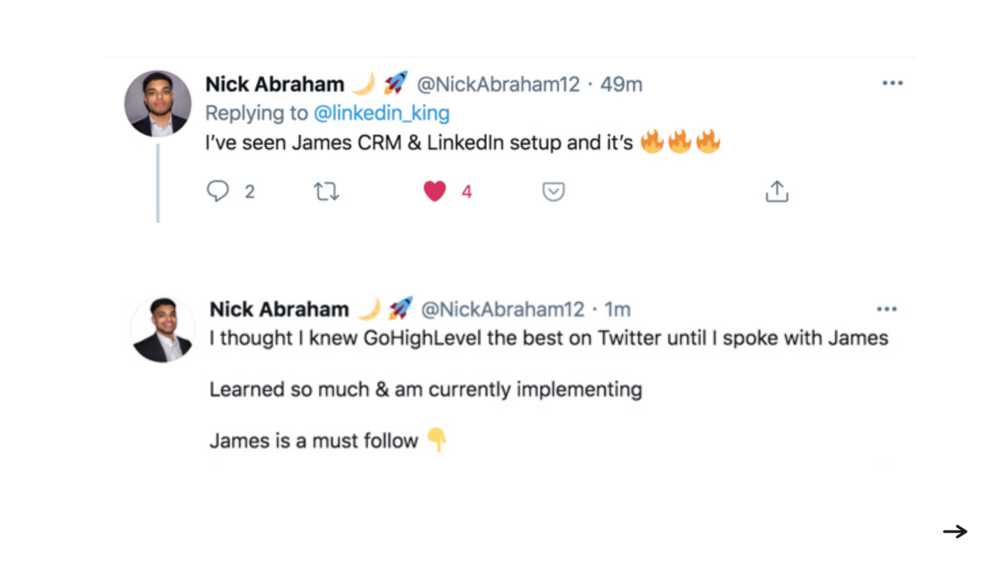Open the profile photo on the 49m tweet
Viewport: 1005px width, 565px height.
tap(158, 104)
